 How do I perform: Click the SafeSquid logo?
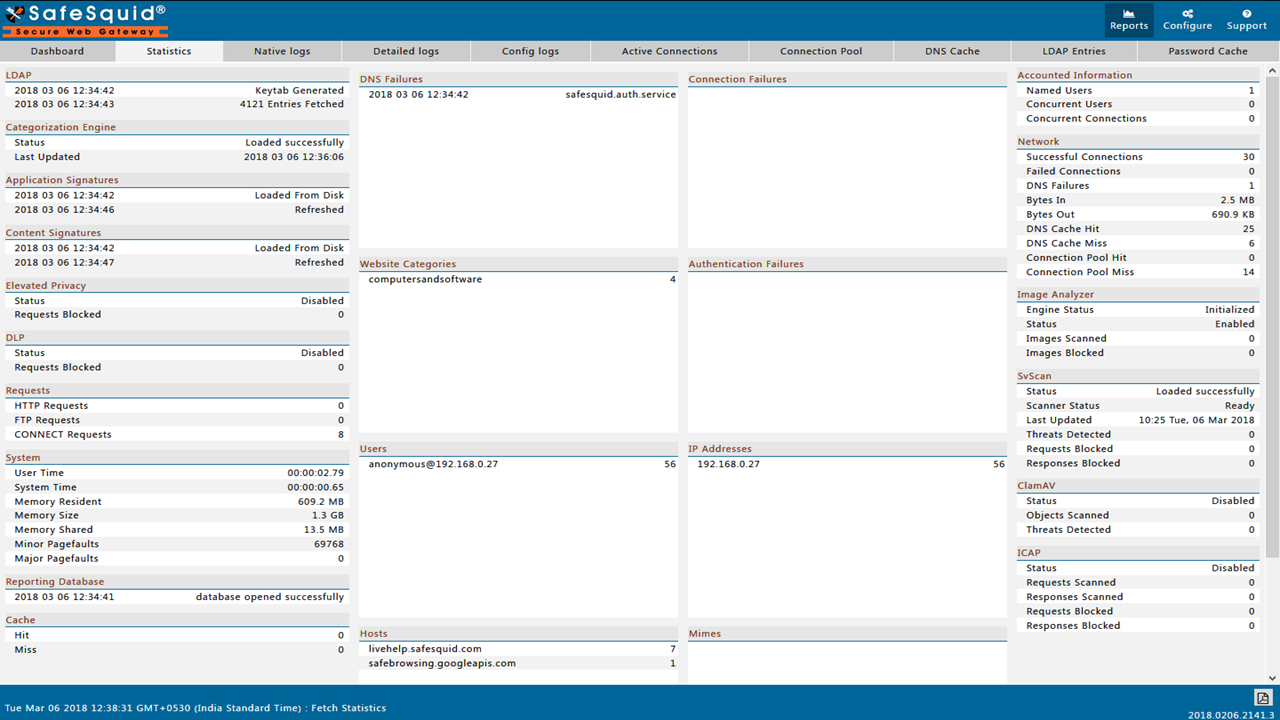coord(85,19)
